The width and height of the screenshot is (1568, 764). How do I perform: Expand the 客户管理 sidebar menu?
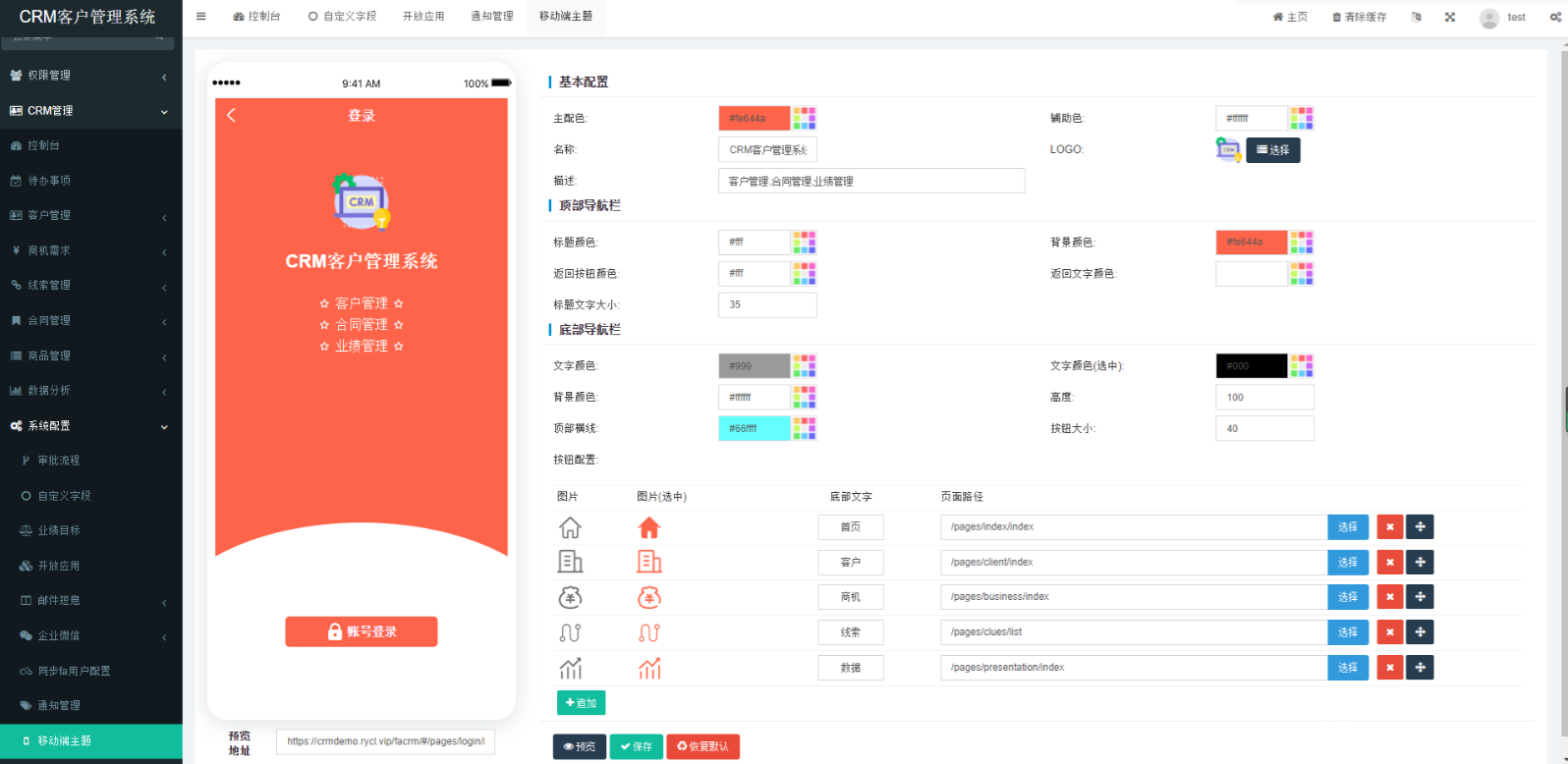[x=90, y=216]
